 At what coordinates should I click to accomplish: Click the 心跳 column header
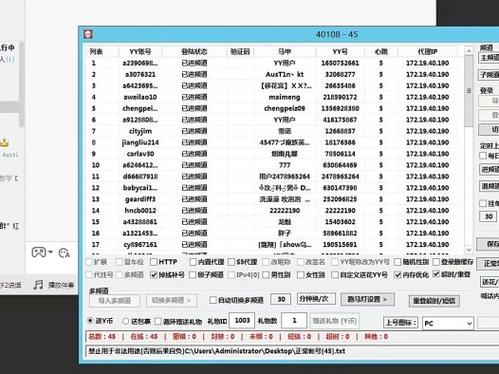tap(381, 52)
